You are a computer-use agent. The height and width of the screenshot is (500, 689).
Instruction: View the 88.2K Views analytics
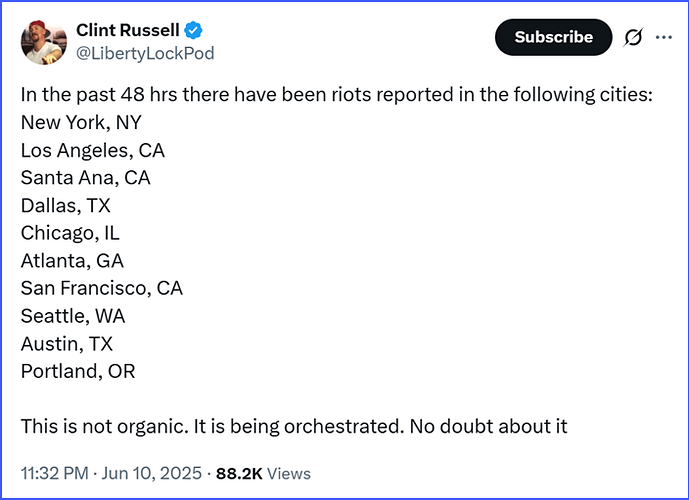tap(263, 474)
